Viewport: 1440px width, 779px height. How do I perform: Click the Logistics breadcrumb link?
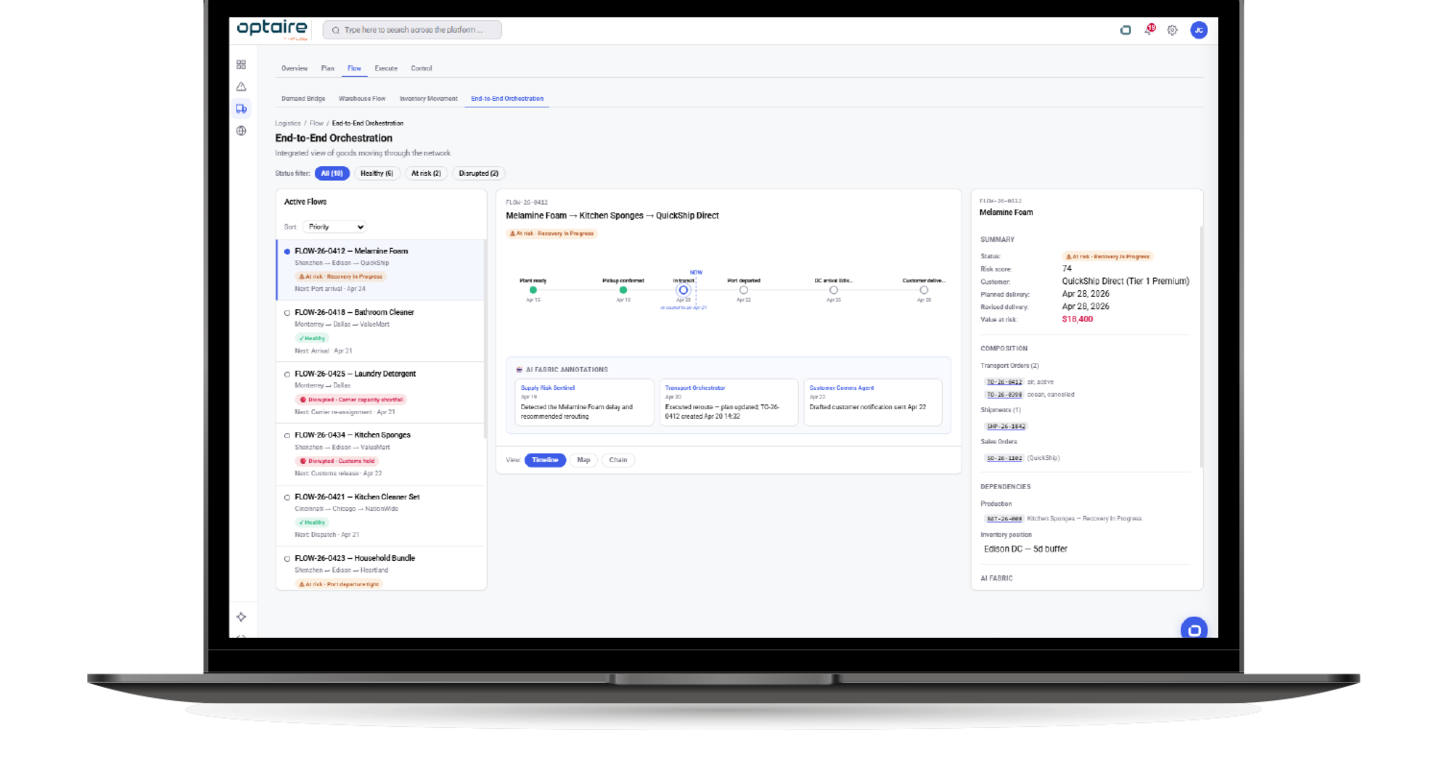(x=288, y=123)
